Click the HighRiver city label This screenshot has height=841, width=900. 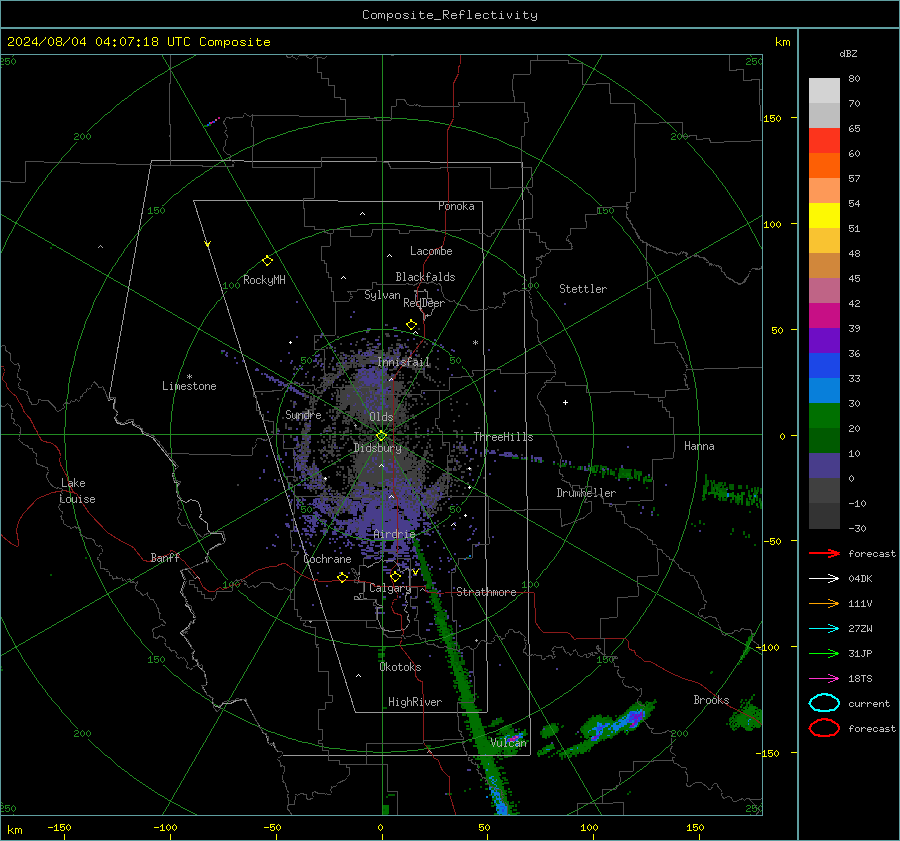tap(415, 702)
